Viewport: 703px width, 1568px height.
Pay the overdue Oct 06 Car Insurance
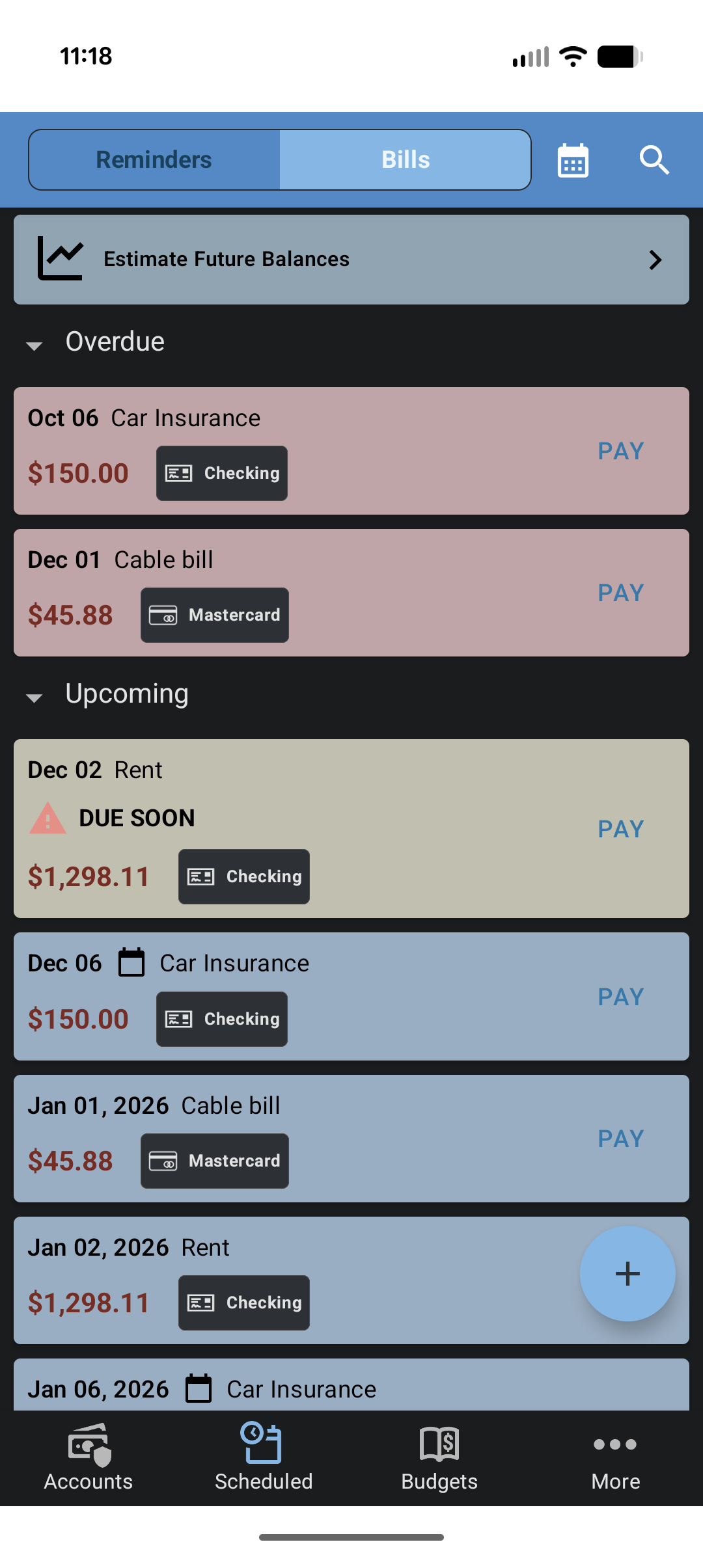(621, 451)
